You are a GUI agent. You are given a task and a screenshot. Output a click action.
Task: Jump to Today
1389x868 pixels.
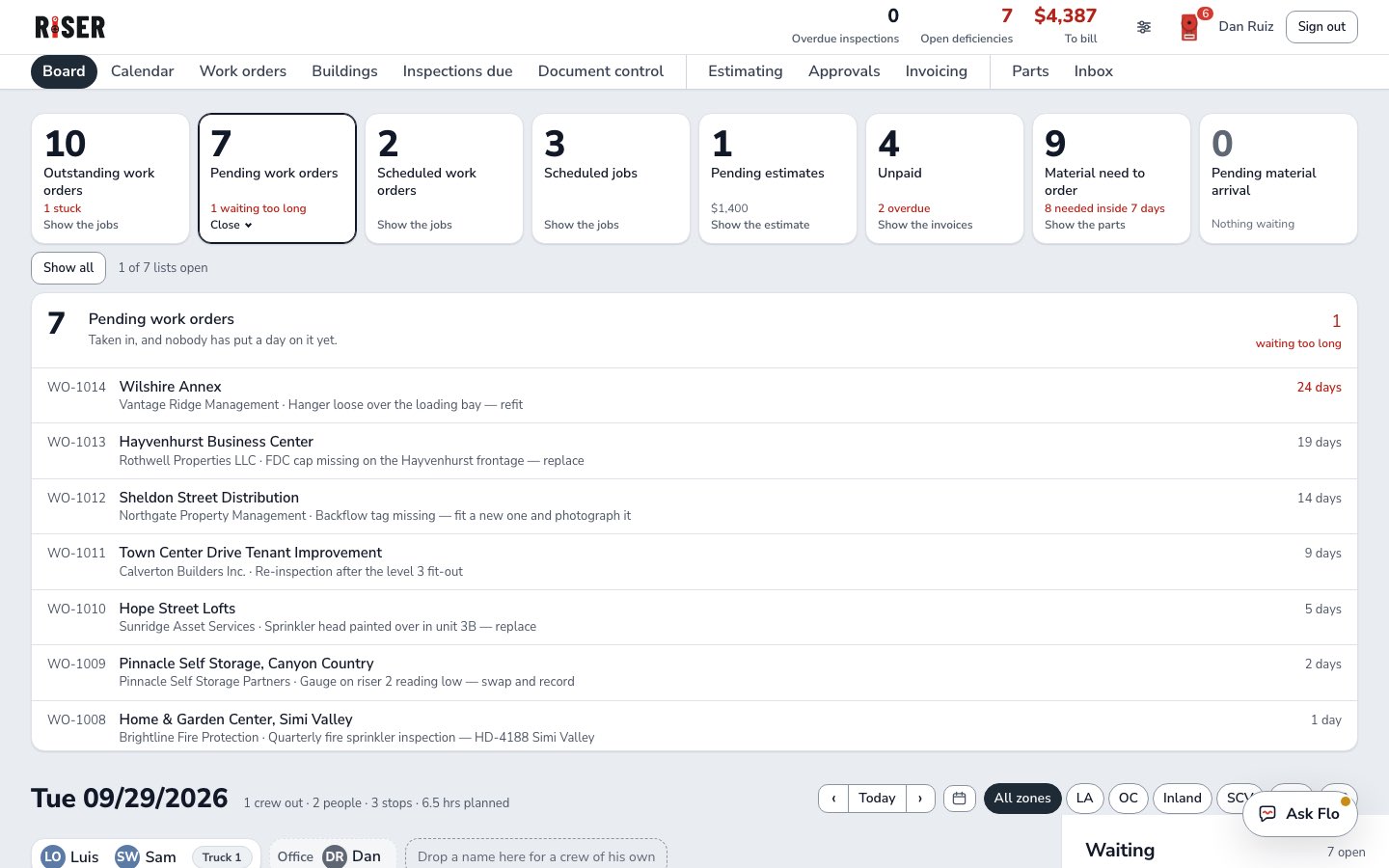(x=877, y=799)
